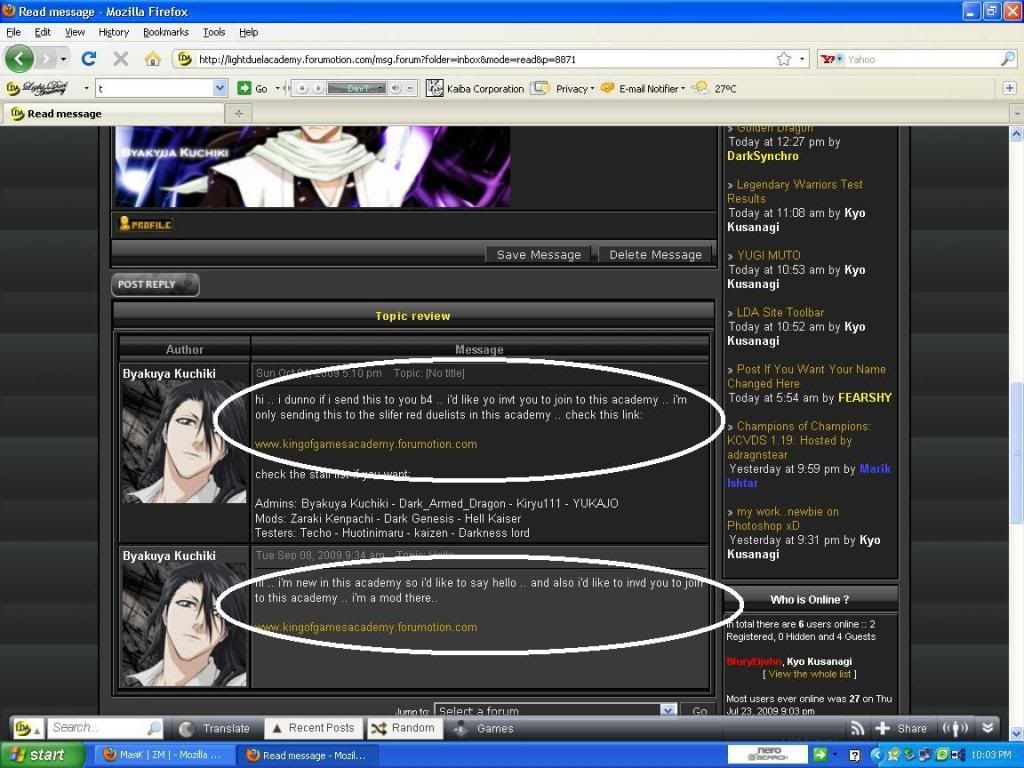Open the Help menu
1024x768 pixels.
coord(248,32)
